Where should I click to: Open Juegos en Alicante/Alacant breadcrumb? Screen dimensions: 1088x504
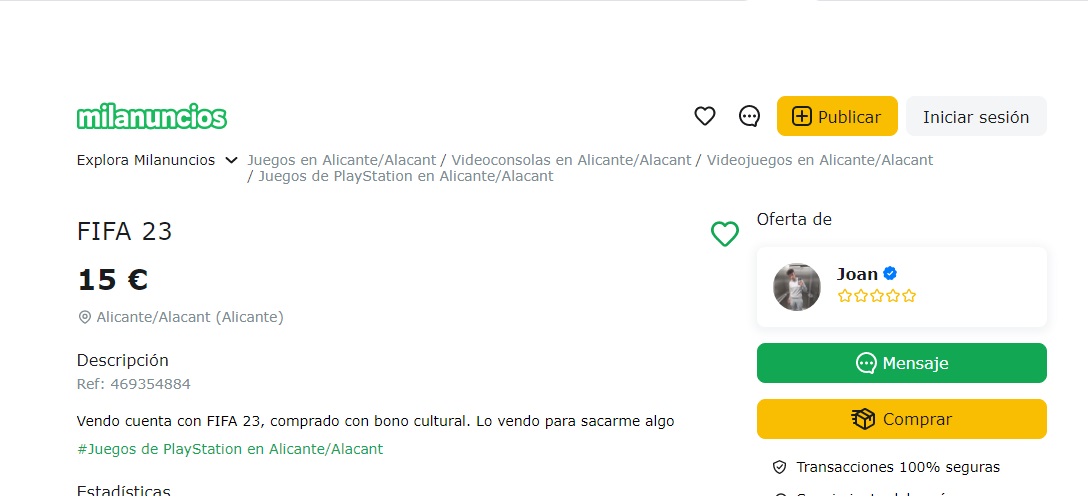(x=342, y=160)
